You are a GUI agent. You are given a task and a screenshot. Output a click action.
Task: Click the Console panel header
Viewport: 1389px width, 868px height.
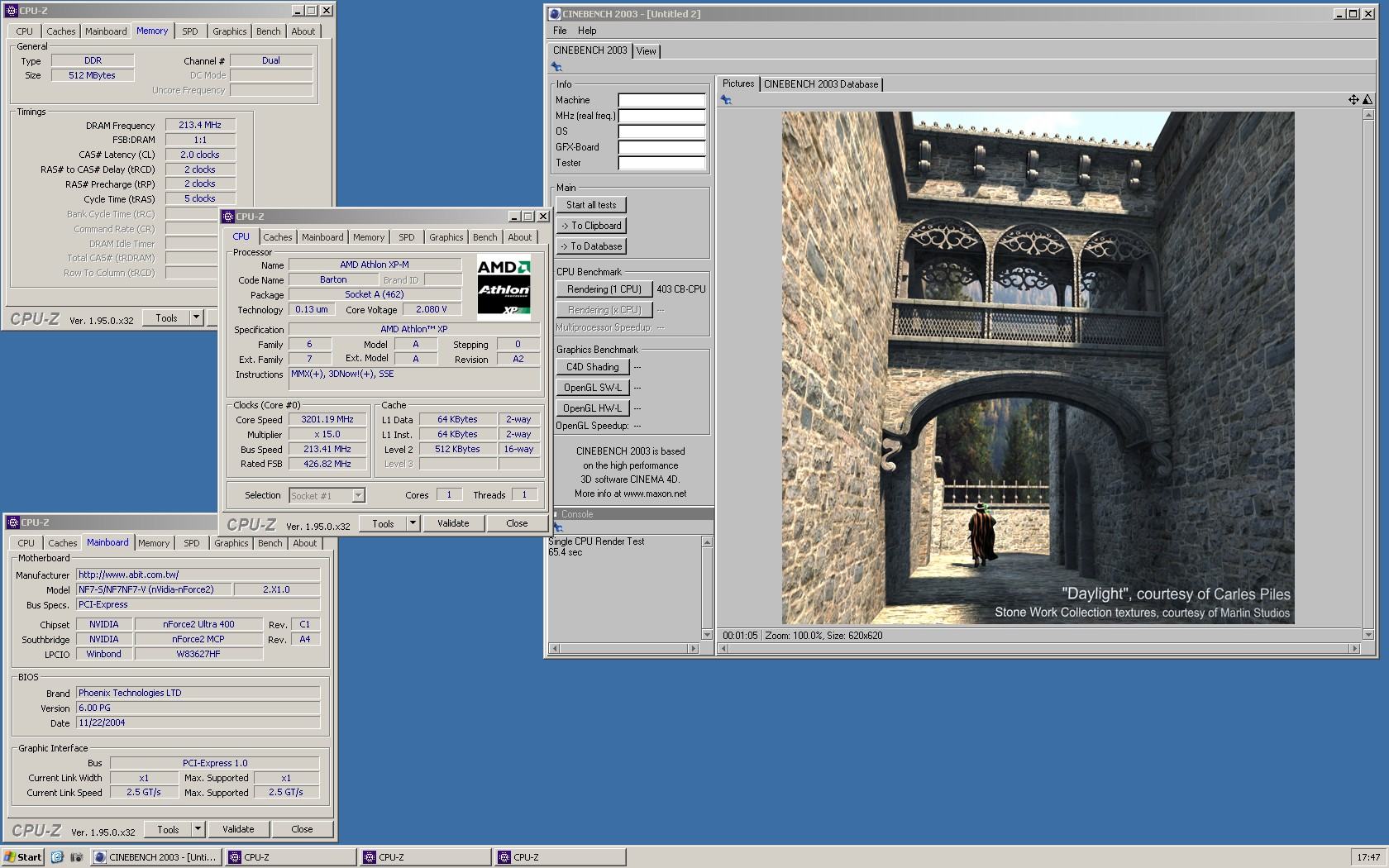pyautogui.click(x=632, y=514)
